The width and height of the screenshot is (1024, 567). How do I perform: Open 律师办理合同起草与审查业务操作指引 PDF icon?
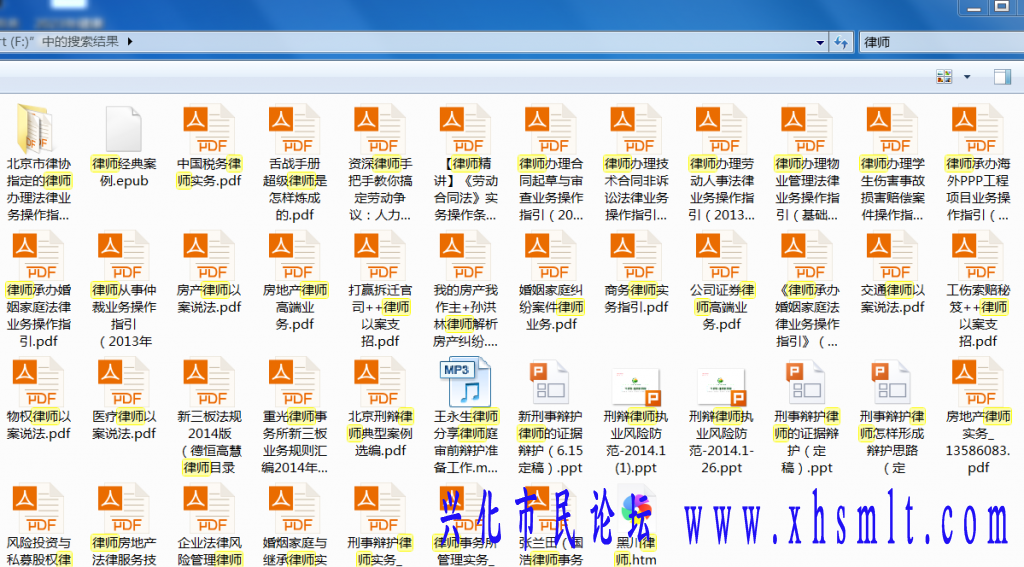point(551,129)
